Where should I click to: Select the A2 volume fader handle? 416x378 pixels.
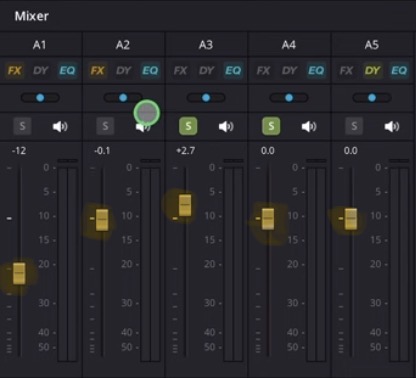point(102,220)
